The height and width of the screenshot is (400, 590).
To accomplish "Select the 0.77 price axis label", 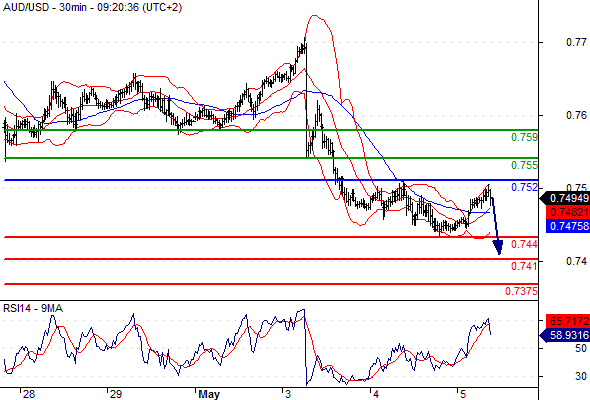I will pyautogui.click(x=576, y=42).
